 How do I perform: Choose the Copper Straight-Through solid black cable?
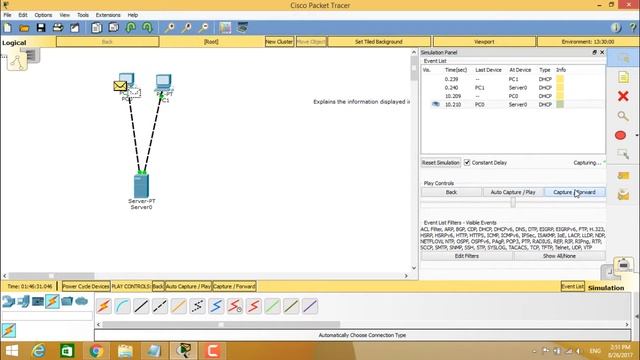(x=141, y=306)
